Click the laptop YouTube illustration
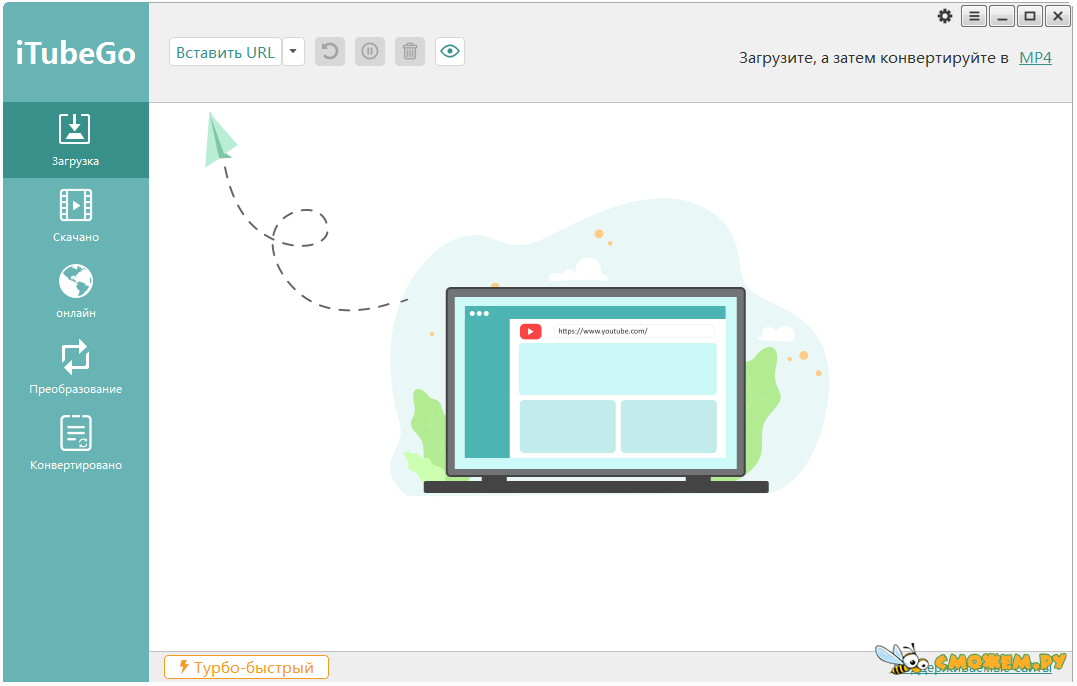This screenshot has width=1077, height=686. tap(596, 390)
